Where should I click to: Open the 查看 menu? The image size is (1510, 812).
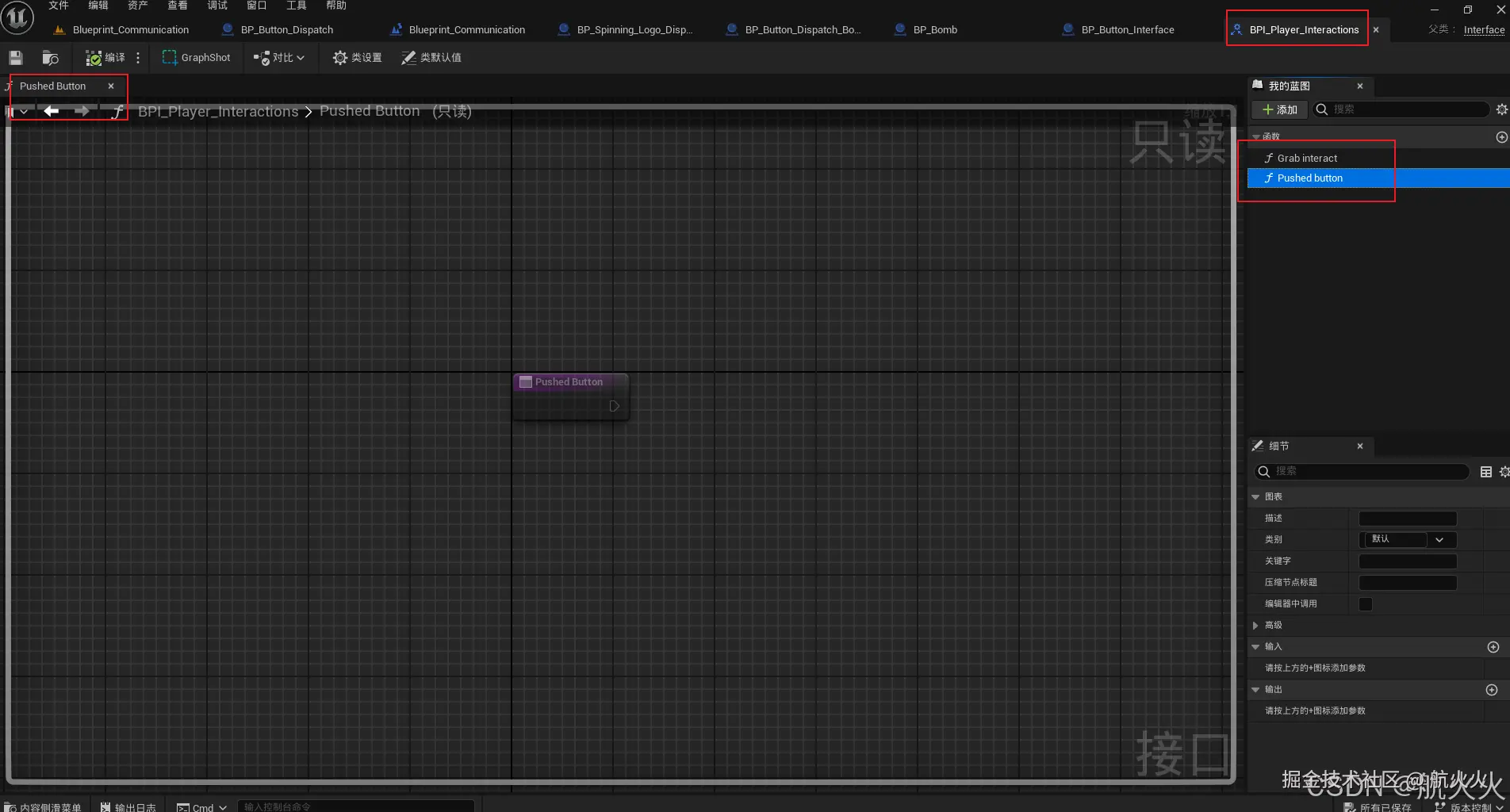tap(178, 6)
